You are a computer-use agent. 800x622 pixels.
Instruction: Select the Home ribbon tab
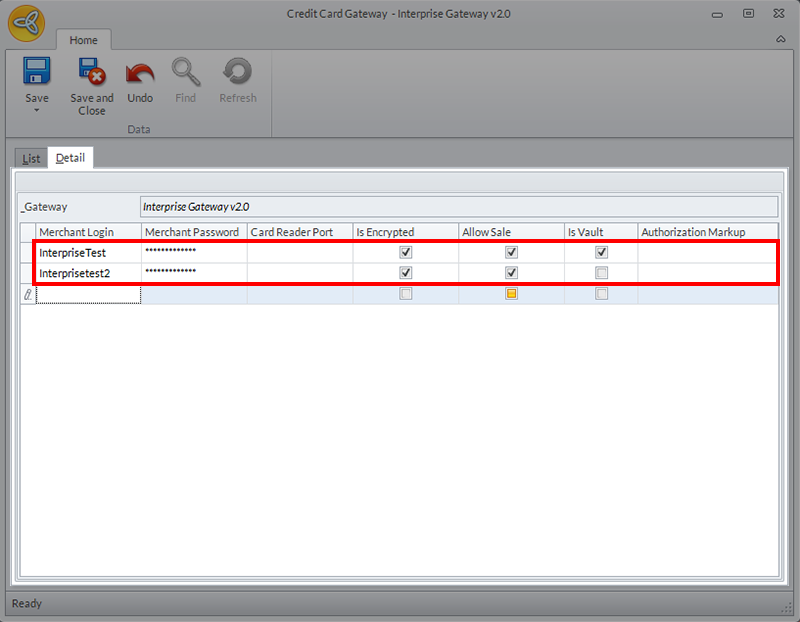click(83, 40)
